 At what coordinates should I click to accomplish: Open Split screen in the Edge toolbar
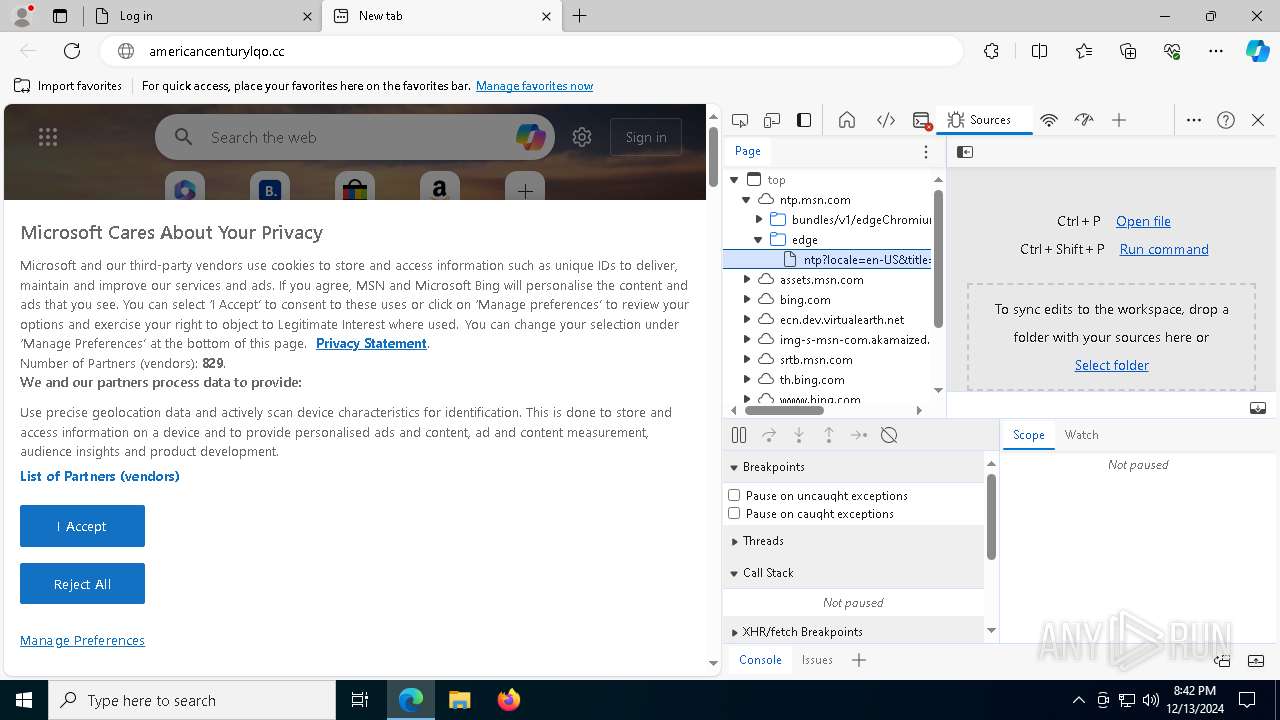pos(1039,51)
